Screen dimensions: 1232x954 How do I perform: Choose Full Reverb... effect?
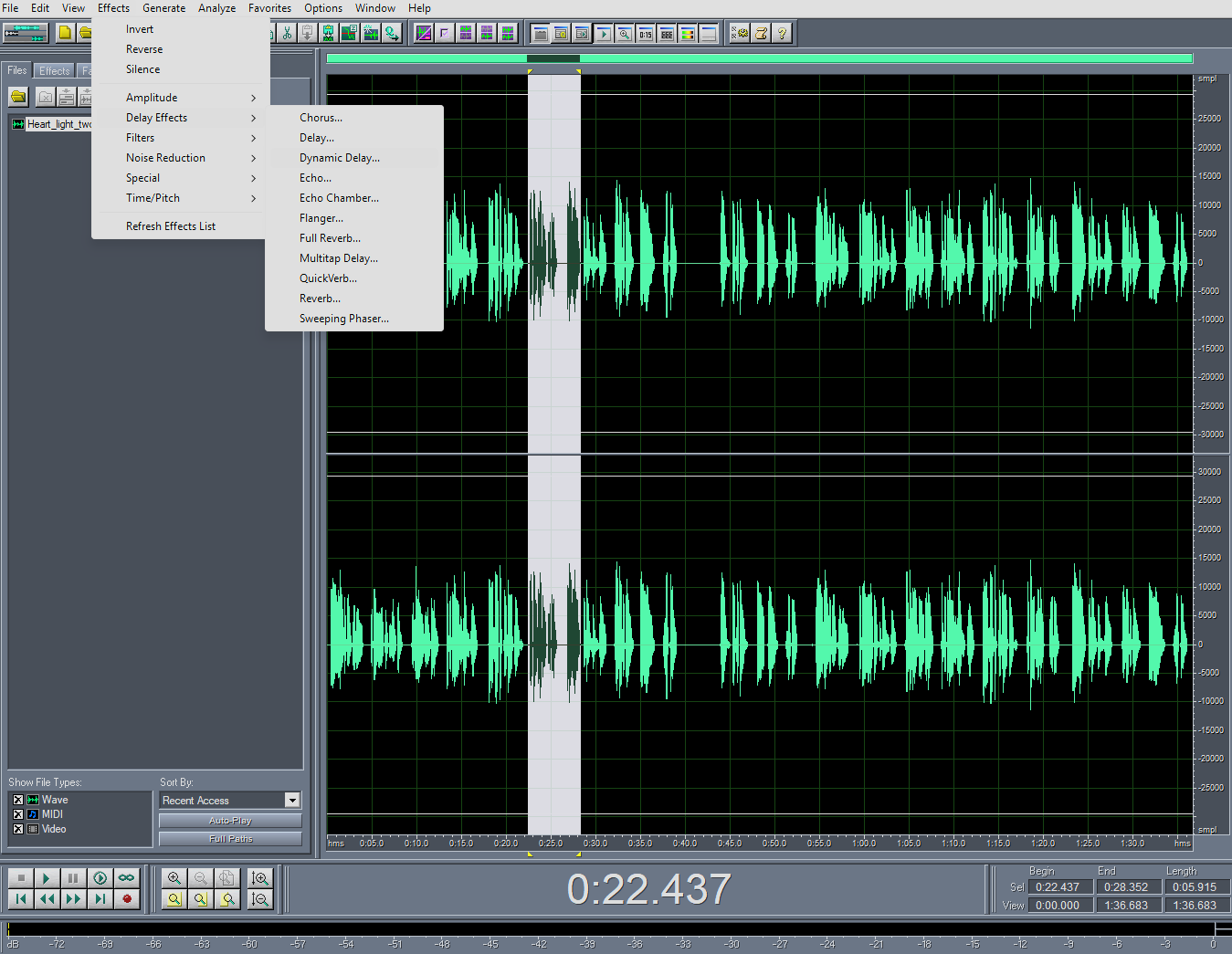coord(354,238)
